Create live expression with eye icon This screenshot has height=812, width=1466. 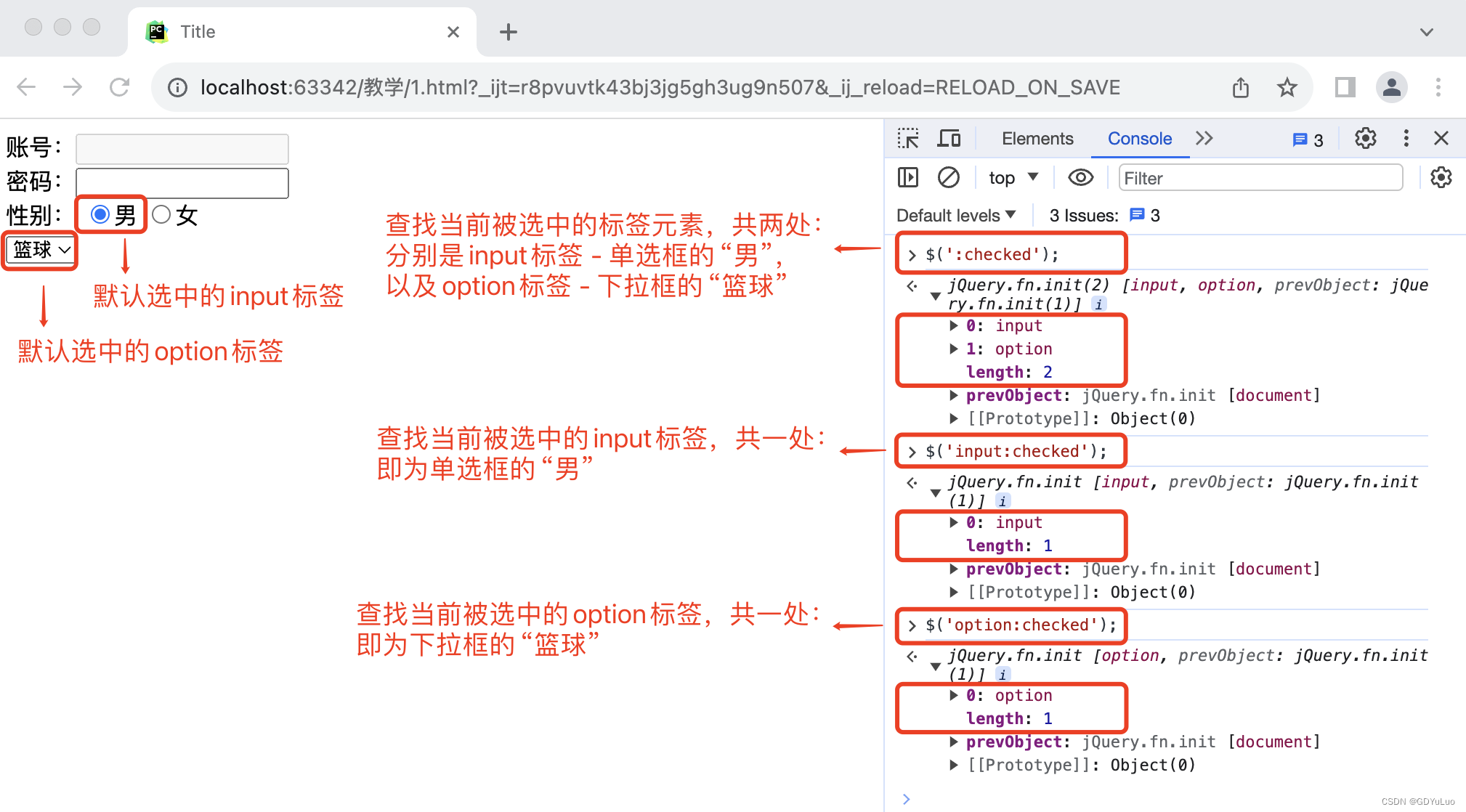point(1080,178)
